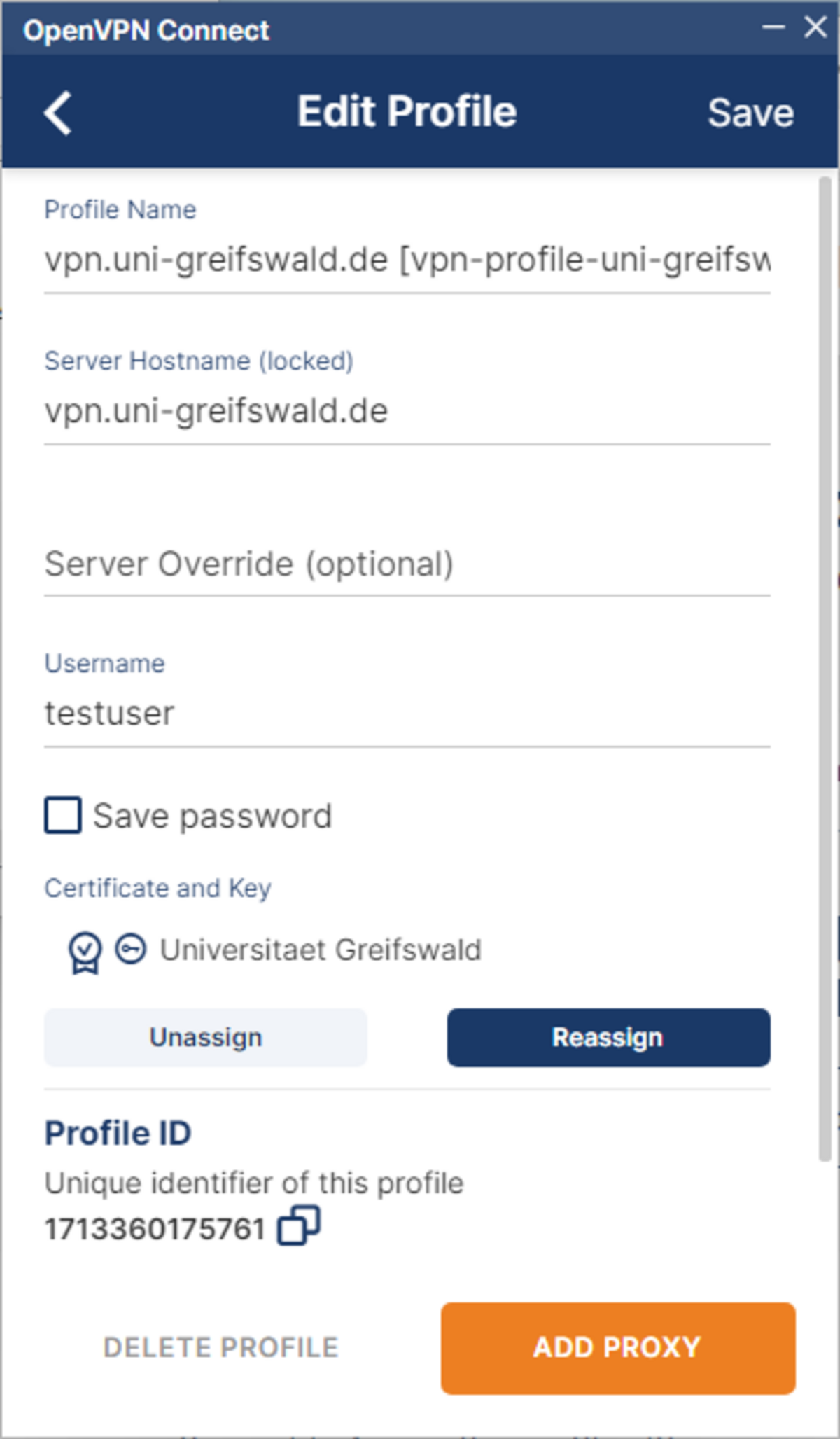Click the Profile ID number 1713360175761
Screen dimensions: 840x1439
click(155, 1229)
